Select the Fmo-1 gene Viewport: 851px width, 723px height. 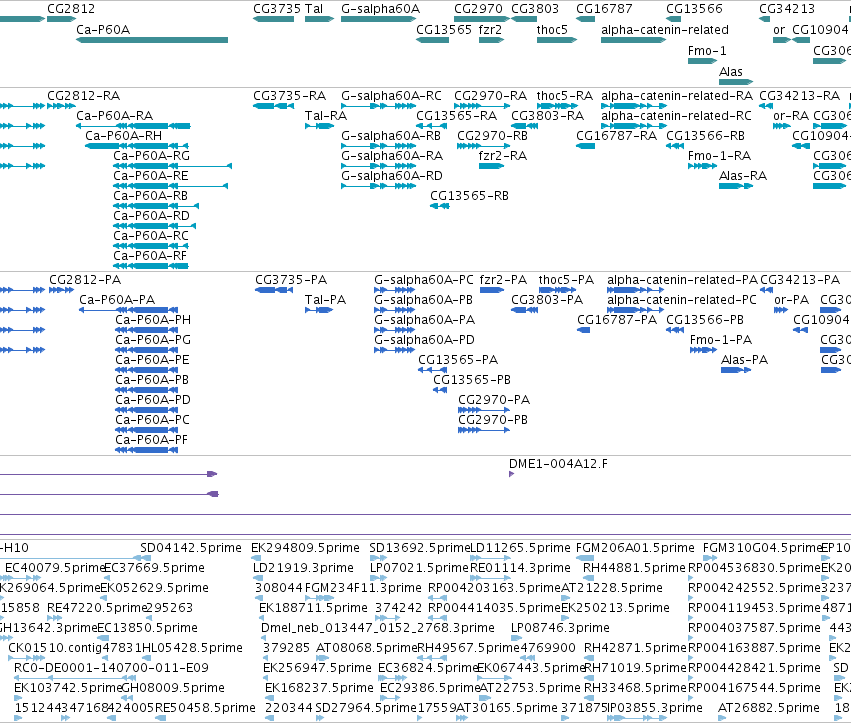tap(702, 61)
